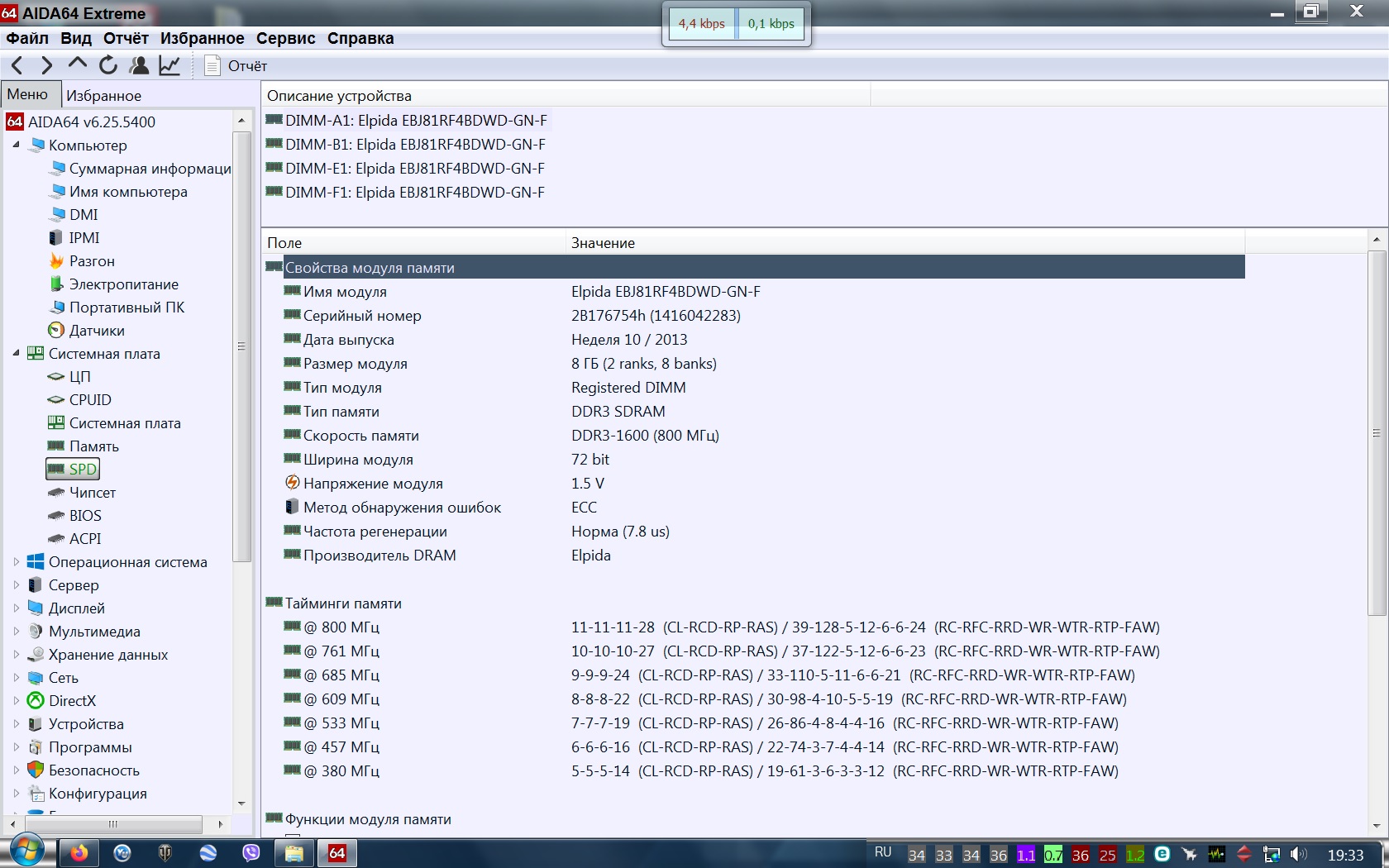Open the Файл menu
1389x868 pixels.
[27, 38]
